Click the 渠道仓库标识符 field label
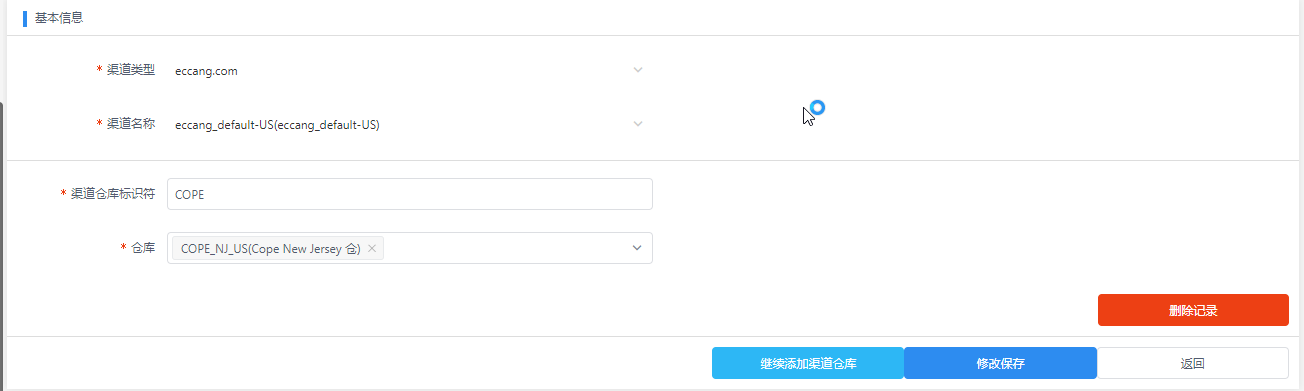The height and width of the screenshot is (391, 1304). 113,194
